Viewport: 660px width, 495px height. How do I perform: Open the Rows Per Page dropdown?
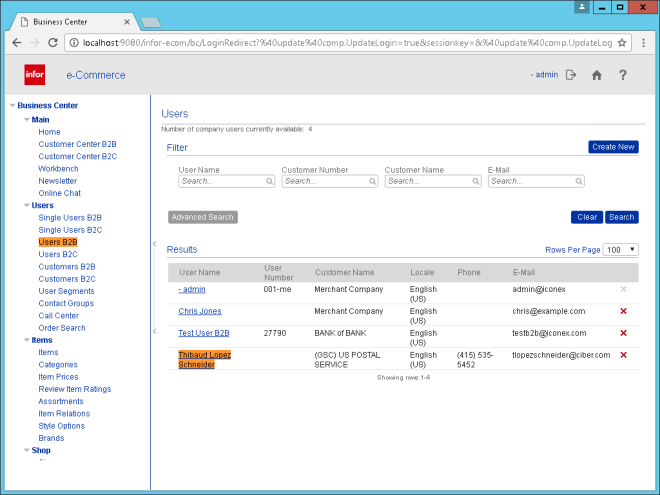[620, 249]
